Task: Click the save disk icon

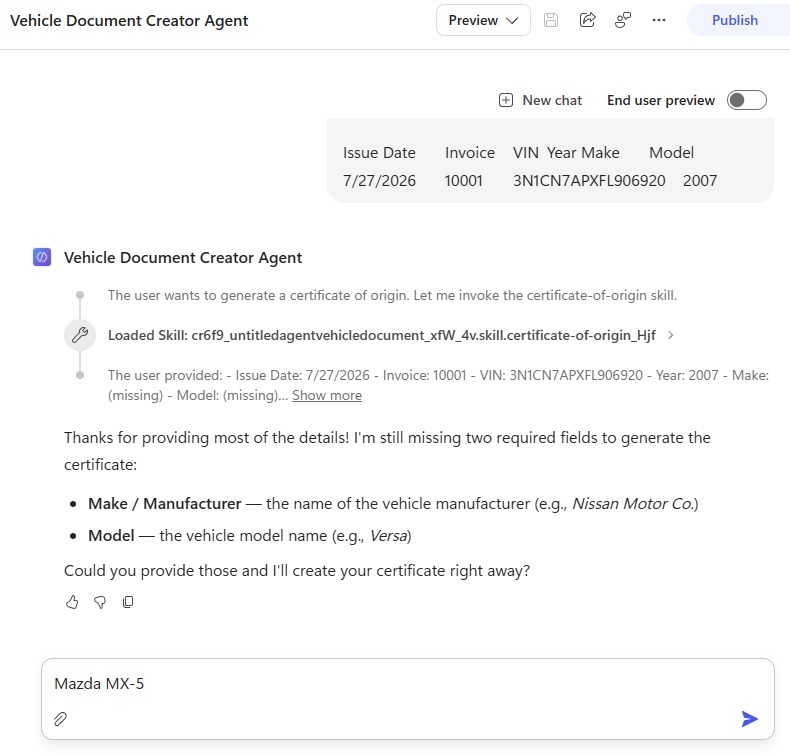Action: pos(551,20)
